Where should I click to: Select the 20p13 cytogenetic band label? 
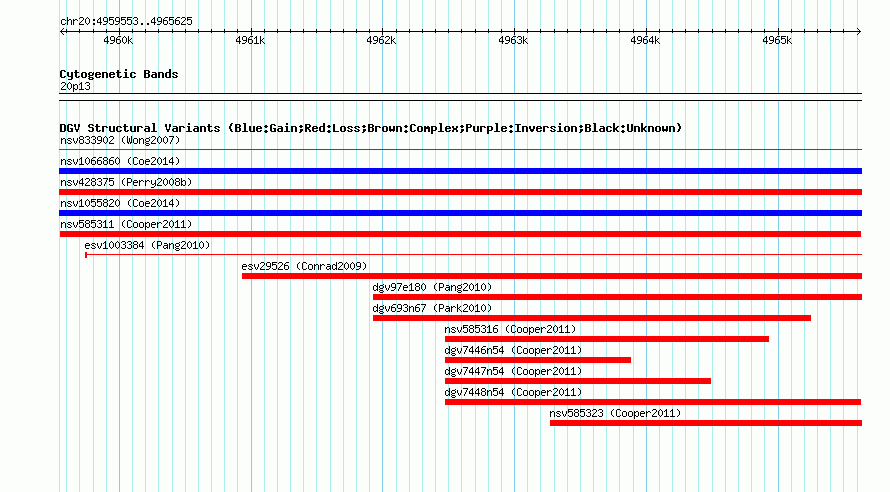75,86
